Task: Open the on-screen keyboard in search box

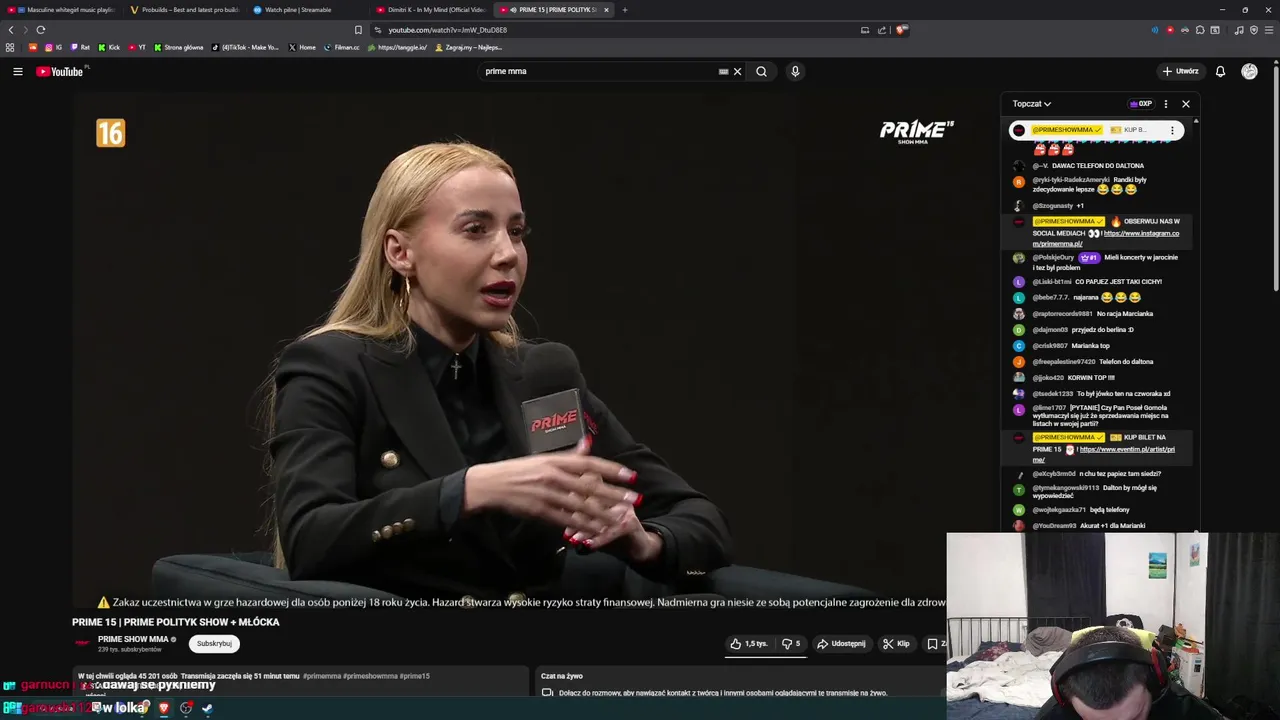Action: [723, 71]
